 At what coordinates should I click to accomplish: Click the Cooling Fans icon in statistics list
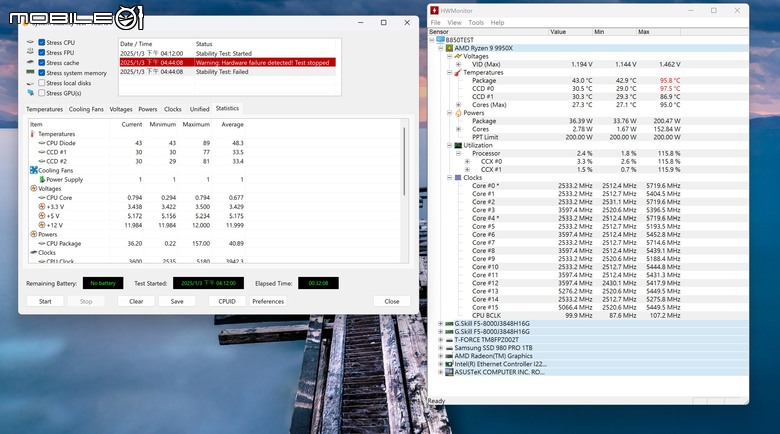point(34,170)
